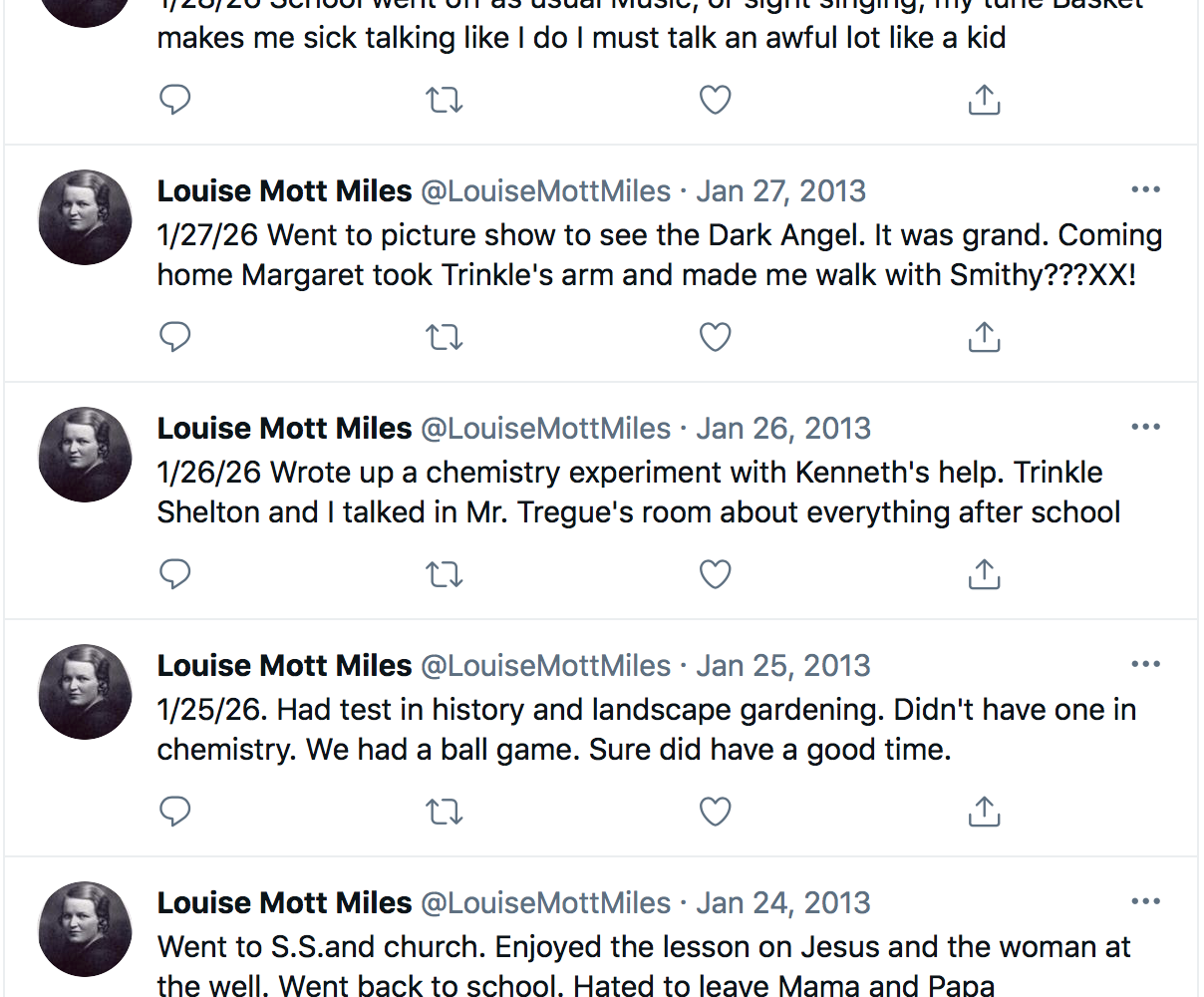
Task: Like the Jan 27 Dark Angel tweet
Action: click(715, 337)
